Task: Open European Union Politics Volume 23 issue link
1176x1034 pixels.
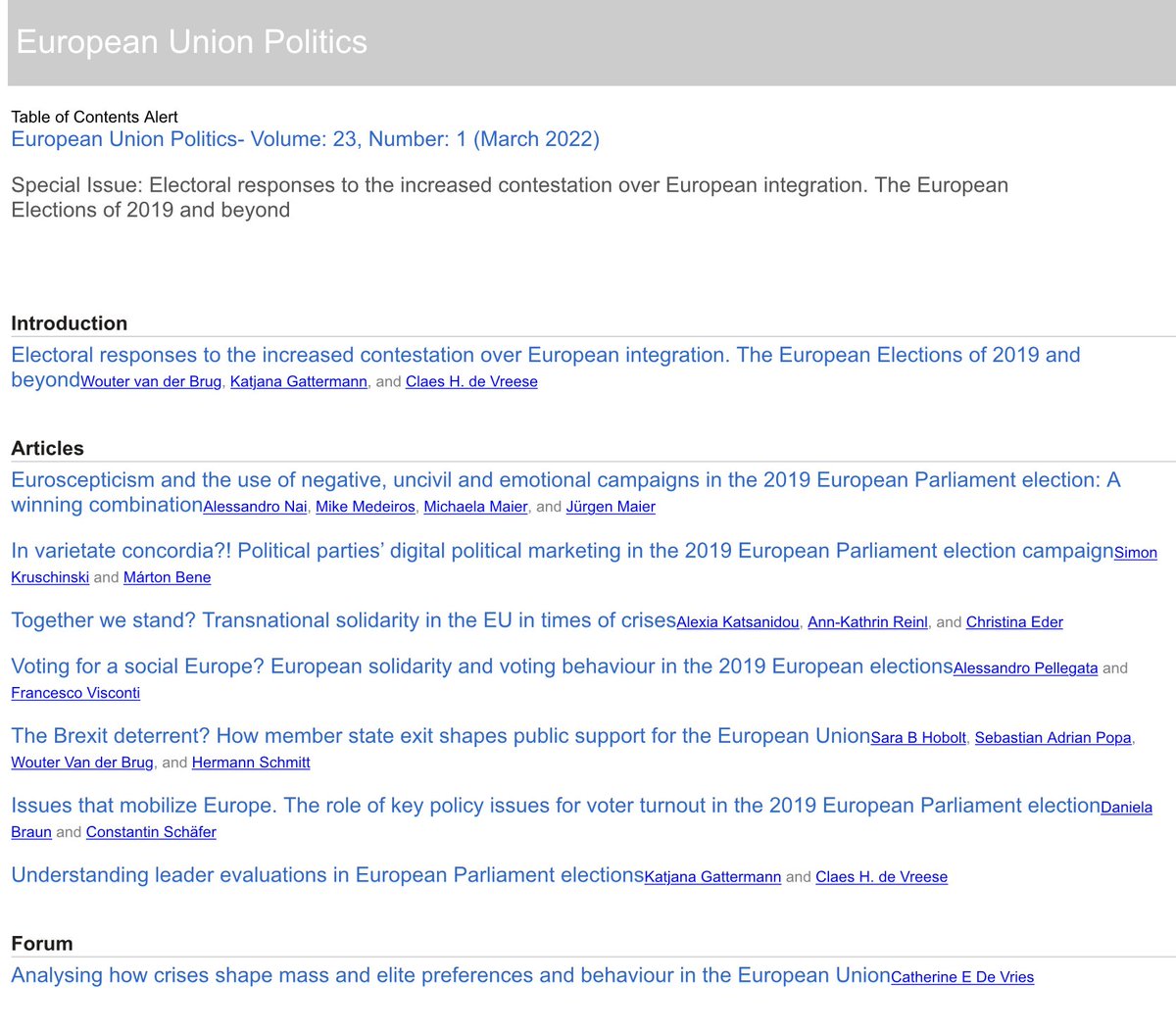Action: coord(305,139)
